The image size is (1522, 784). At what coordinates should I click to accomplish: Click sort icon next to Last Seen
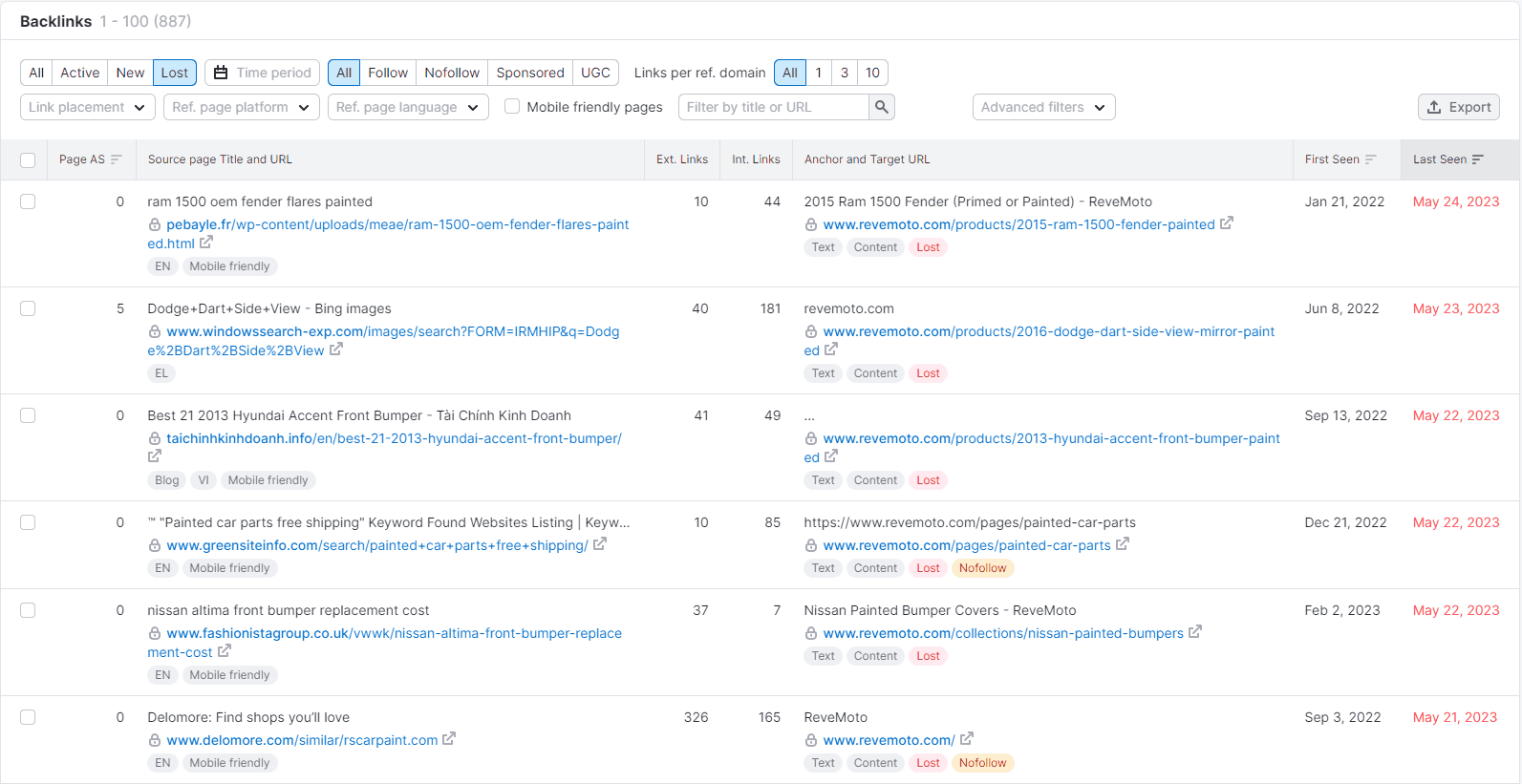pos(1478,159)
